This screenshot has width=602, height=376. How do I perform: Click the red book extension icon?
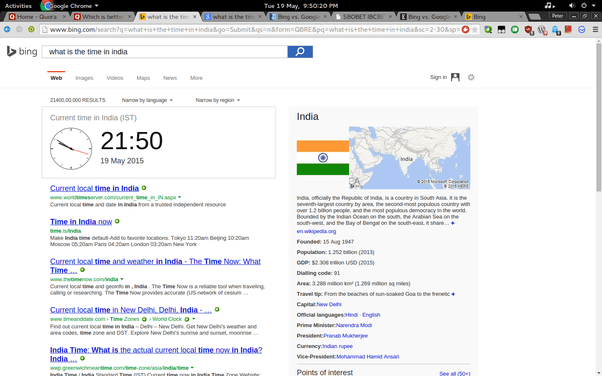pos(568,30)
